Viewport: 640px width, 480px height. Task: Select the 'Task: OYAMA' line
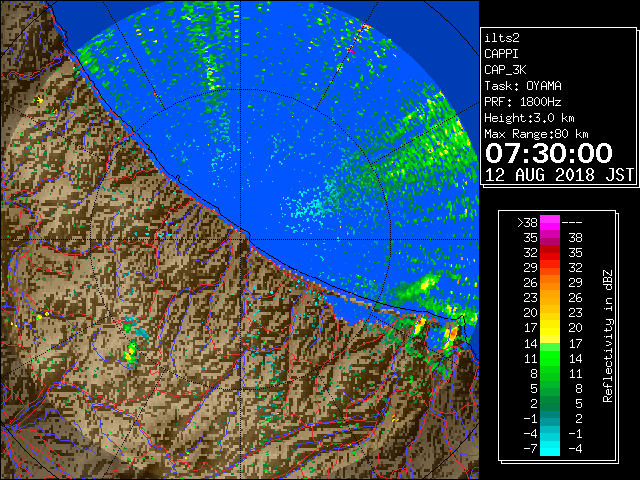tap(523, 86)
